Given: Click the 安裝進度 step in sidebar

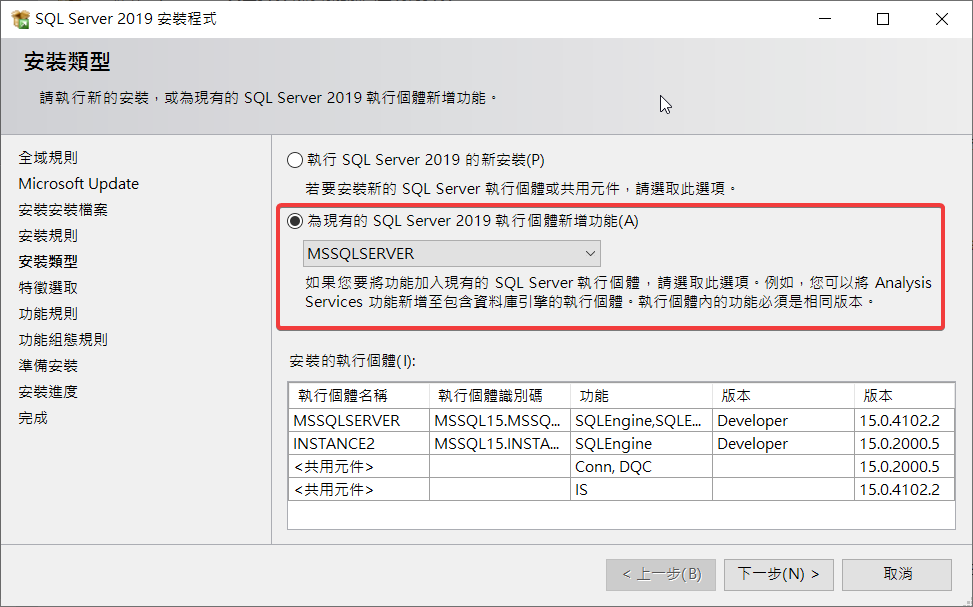Looking at the screenshot, I should (48, 392).
